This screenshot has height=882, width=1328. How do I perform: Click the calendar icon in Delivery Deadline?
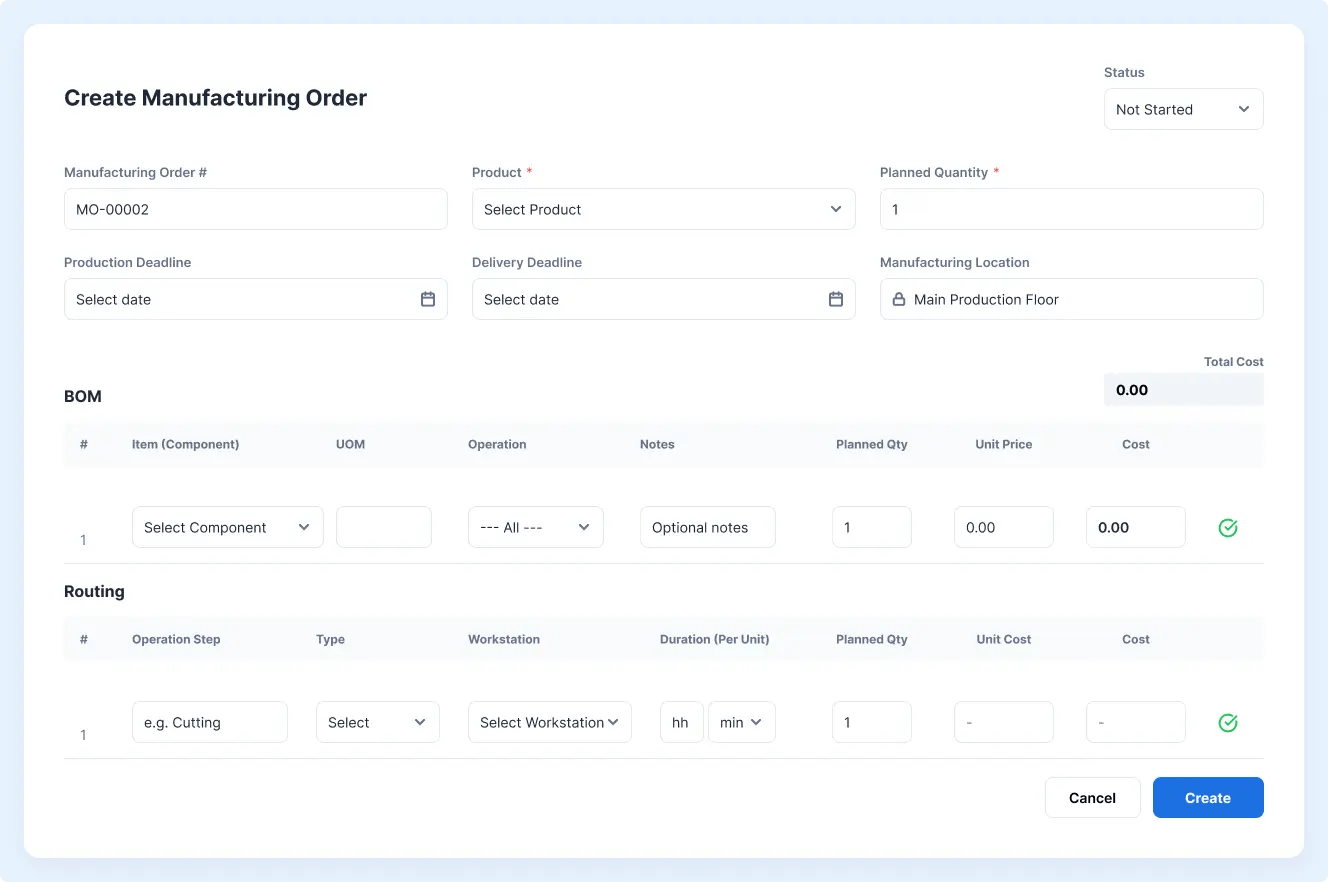(x=836, y=299)
